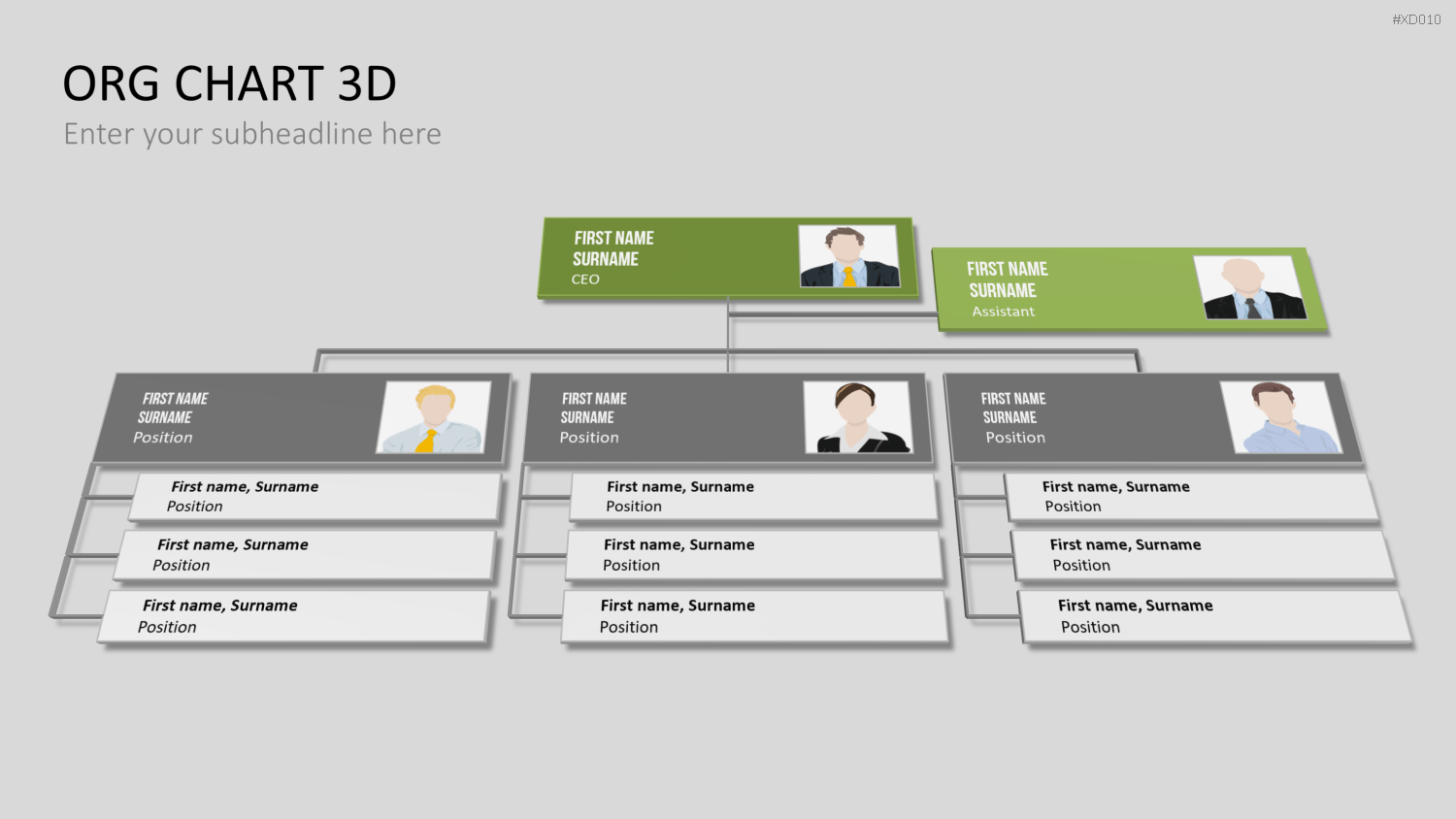Select the light green Assistant name box
The height and width of the screenshot is (819, 1456).
[x=1129, y=289]
